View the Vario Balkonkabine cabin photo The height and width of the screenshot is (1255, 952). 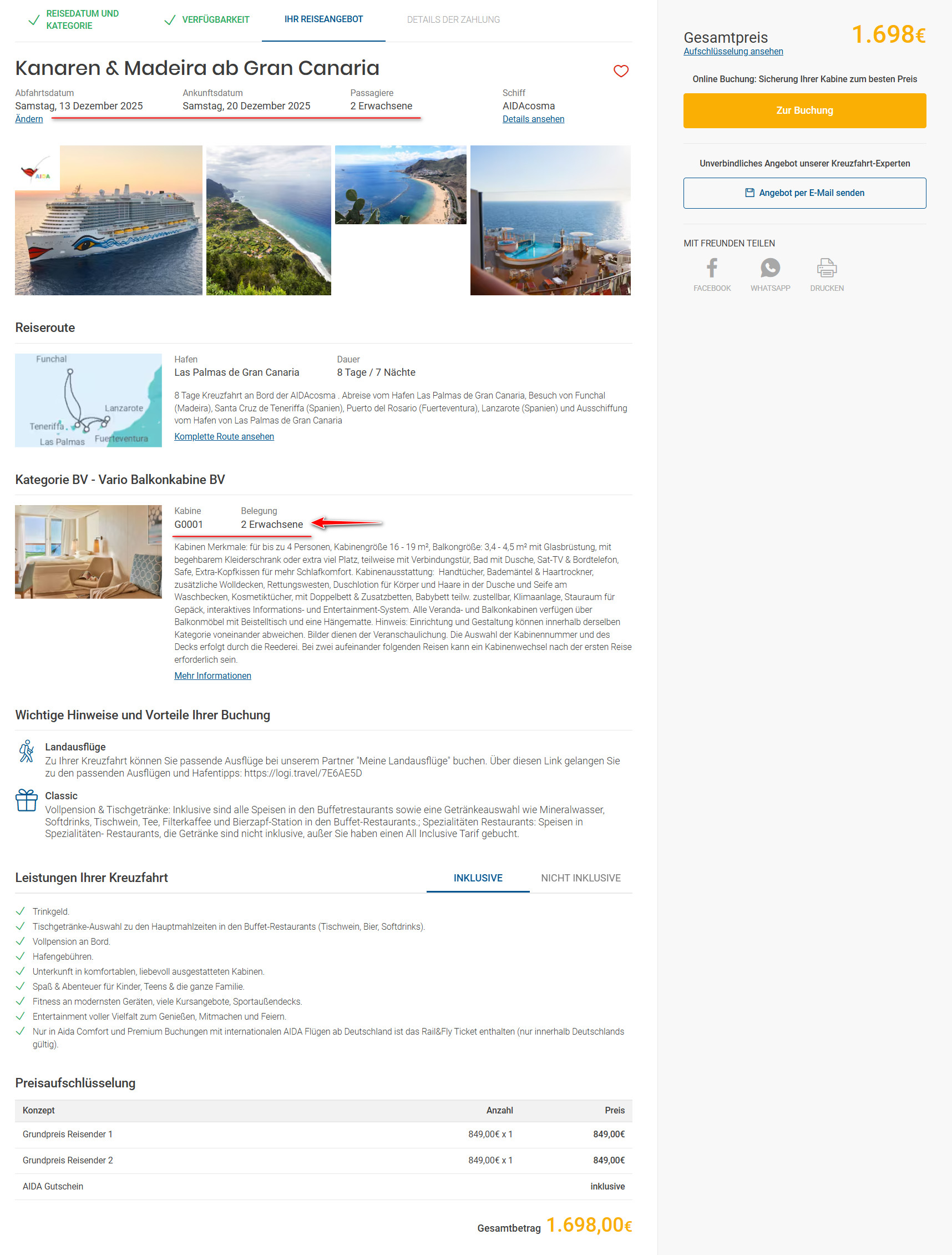point(88,552)
